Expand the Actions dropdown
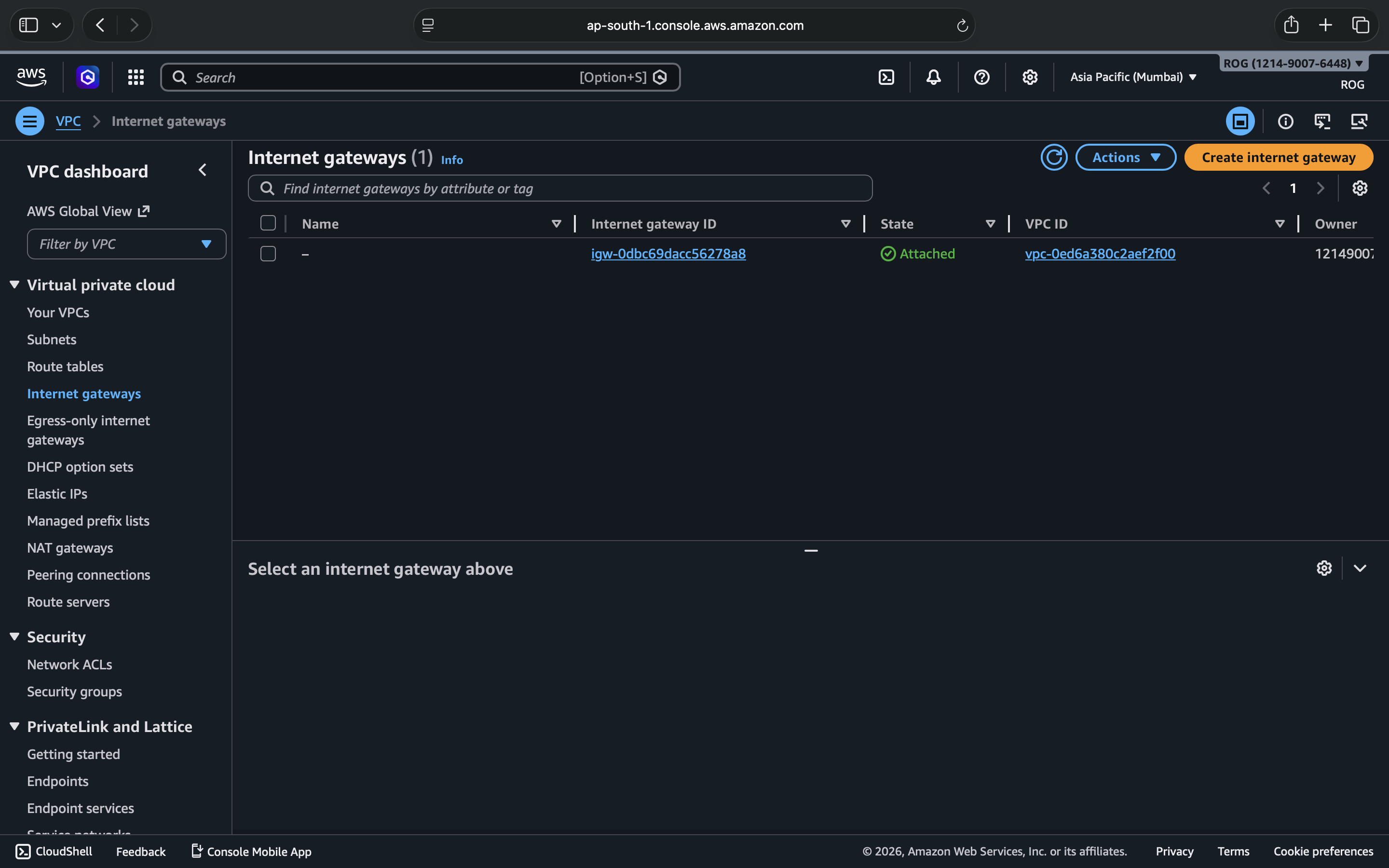The height and width of the screenshot is (868, 1389). [1125, 157]
